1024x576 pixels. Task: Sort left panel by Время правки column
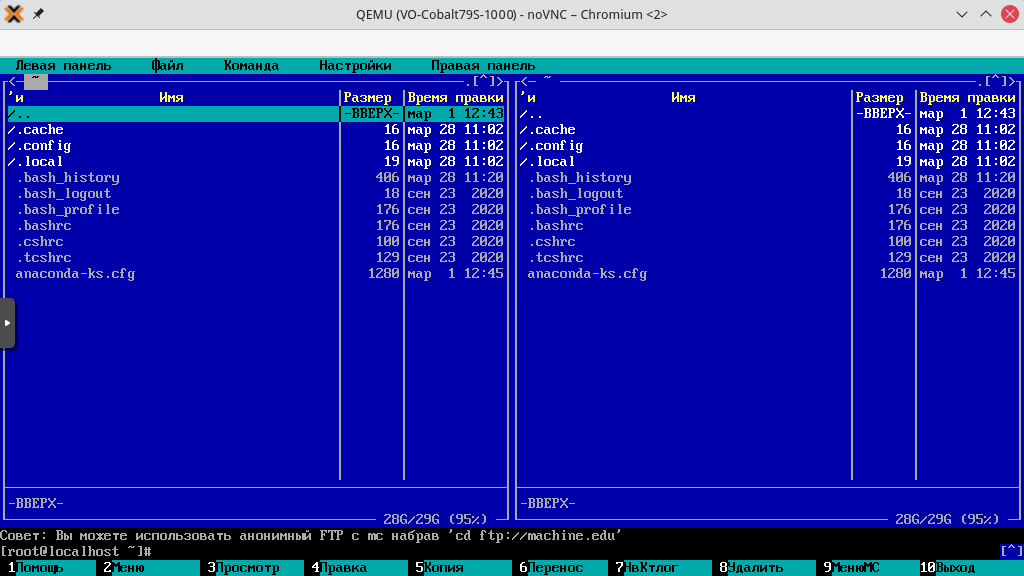(x=456, y=97)
